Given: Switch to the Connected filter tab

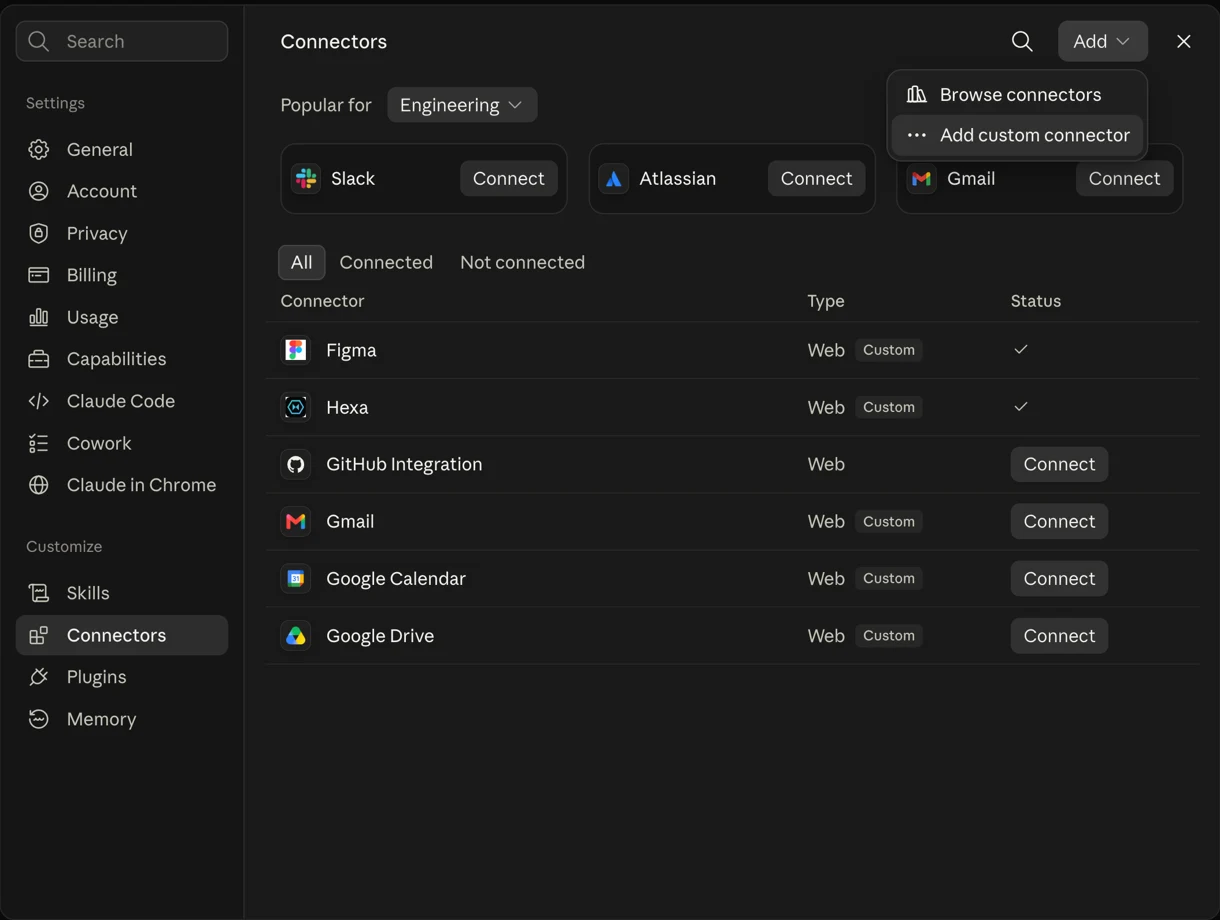Looking at the screenshot, I should coord(386,262).
